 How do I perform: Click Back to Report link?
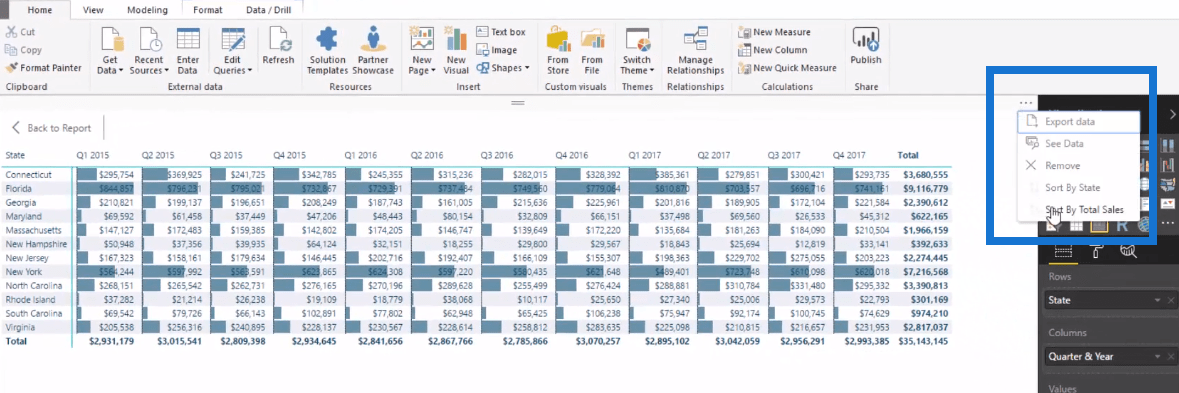[51, 128]
